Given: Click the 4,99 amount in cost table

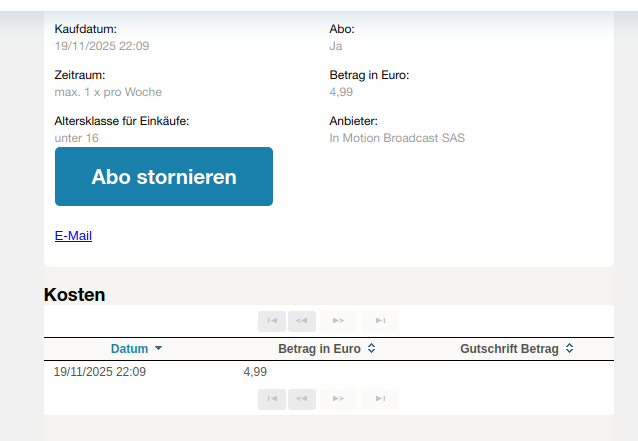Looking at the screenshot, I should click(255, 372).
